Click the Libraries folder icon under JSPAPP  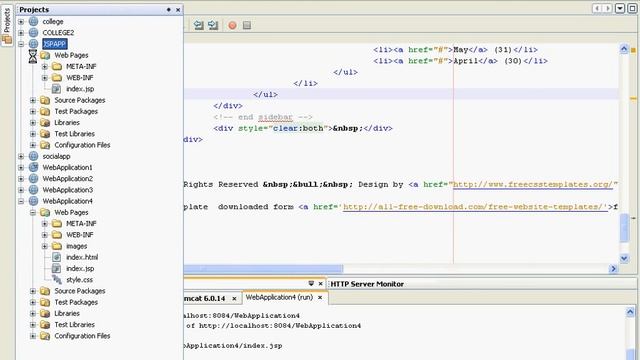point(45,122)
